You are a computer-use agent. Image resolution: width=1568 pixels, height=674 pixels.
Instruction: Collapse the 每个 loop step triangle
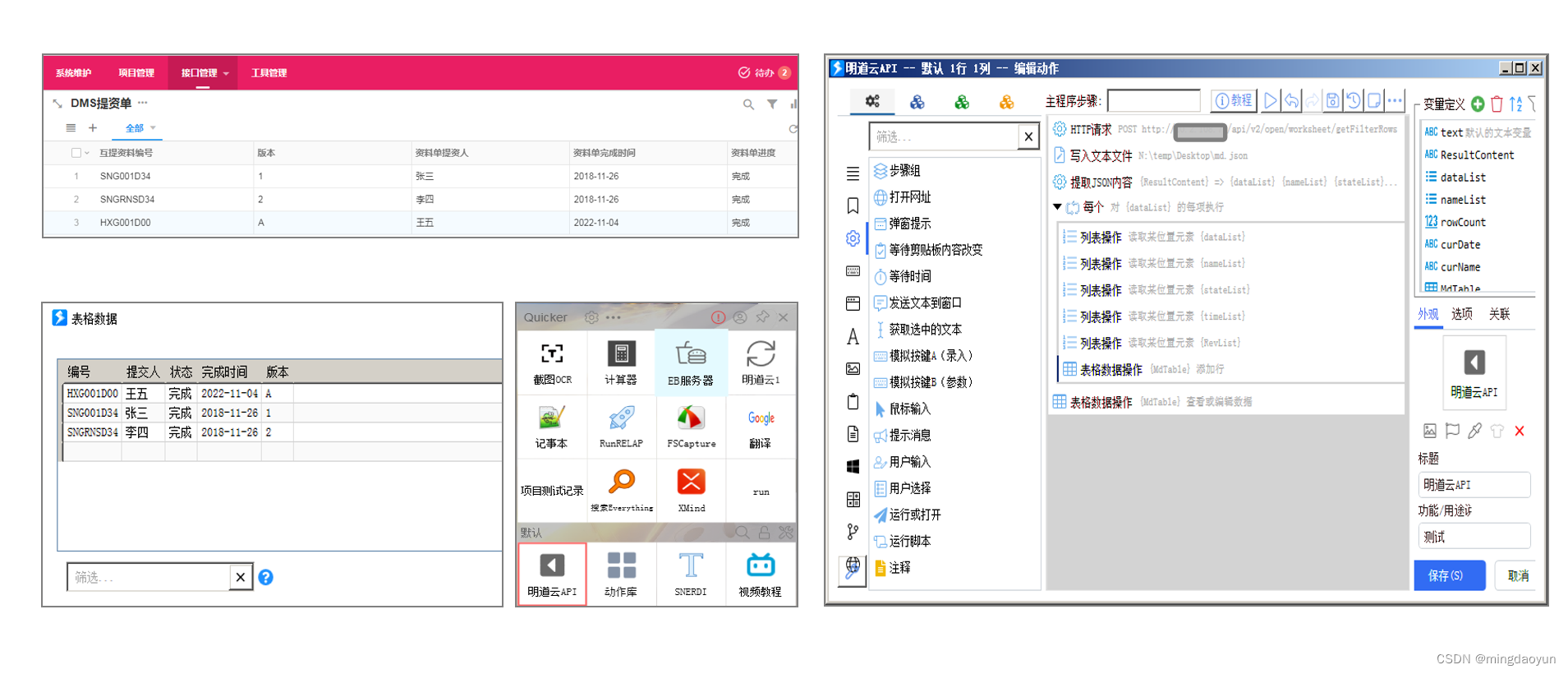1057,207
